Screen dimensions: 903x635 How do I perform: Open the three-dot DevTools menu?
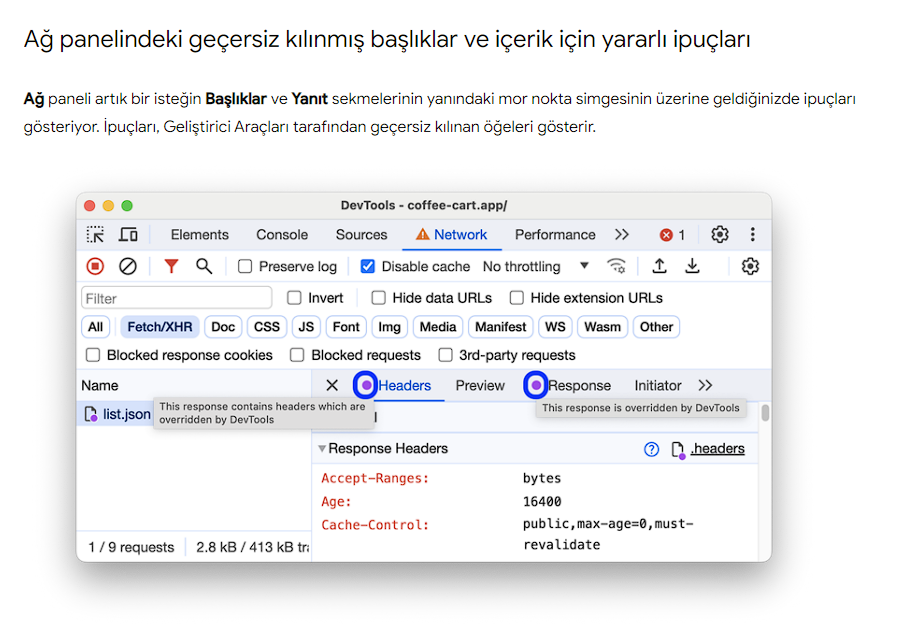(753, 234)
